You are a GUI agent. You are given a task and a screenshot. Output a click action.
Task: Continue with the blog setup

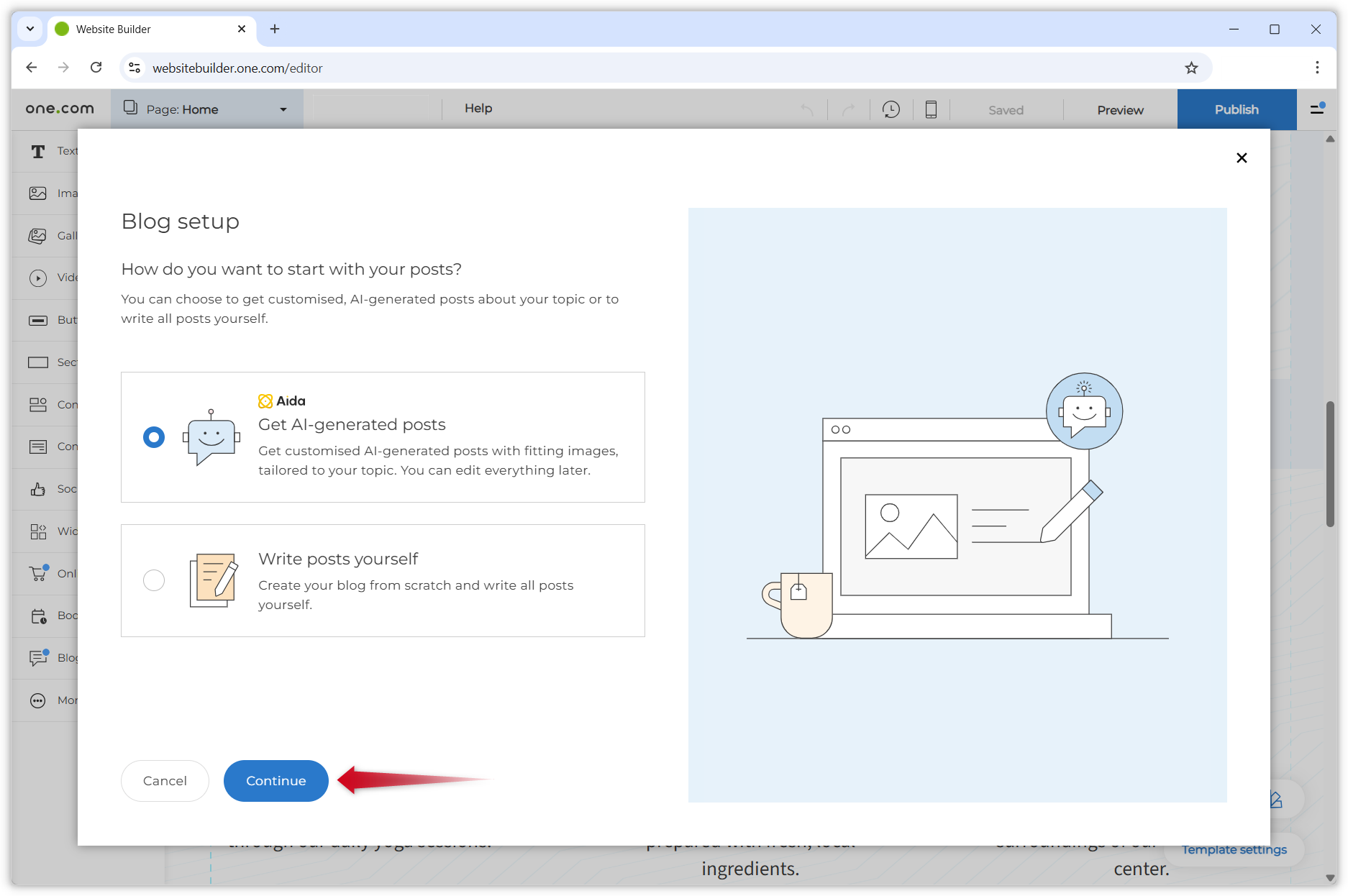tap(275, 780)
